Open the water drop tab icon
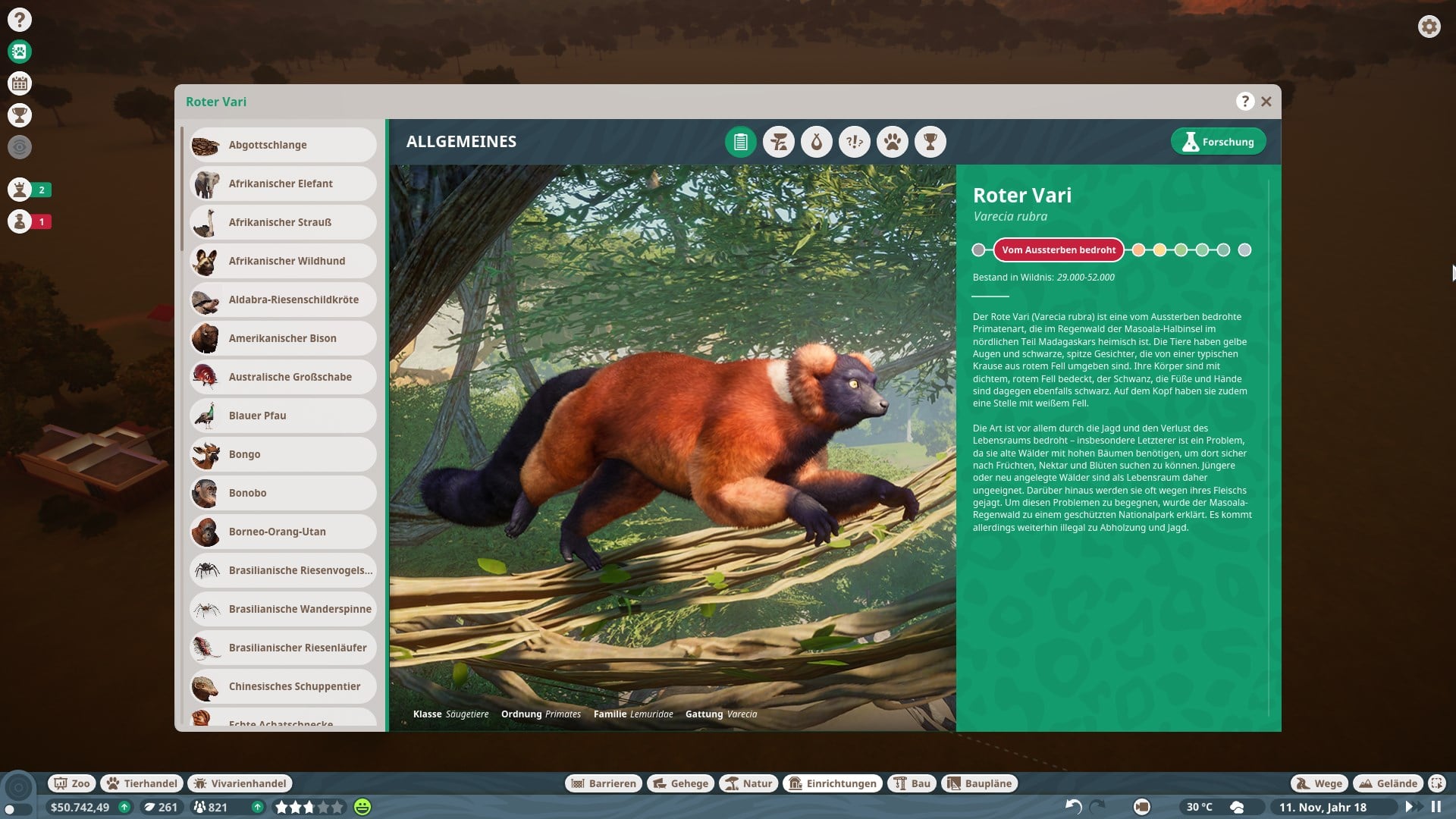 (x=816, y=142)
